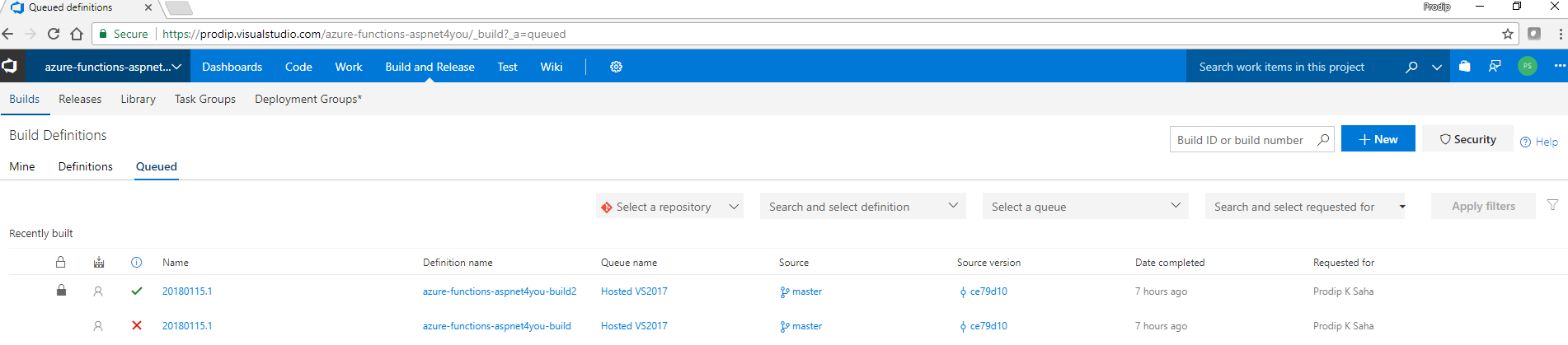
Task: Click the green check status on build2 row
Action: [137, 291]
